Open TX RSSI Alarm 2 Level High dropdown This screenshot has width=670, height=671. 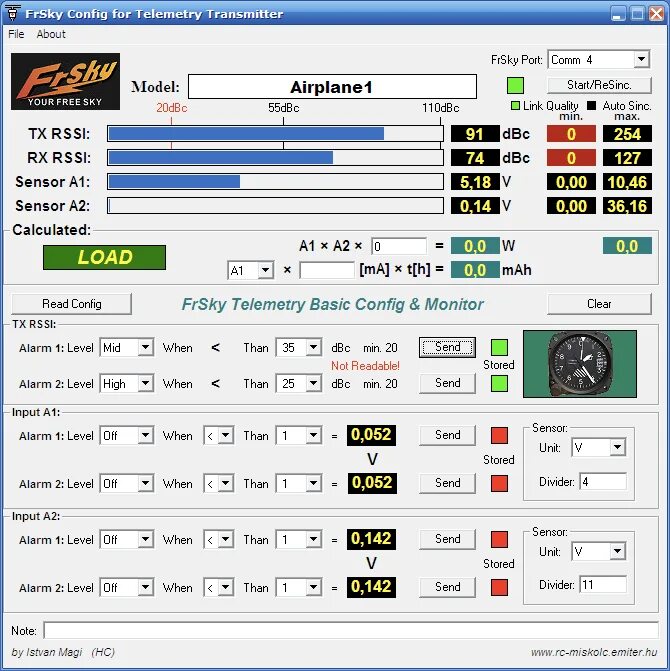[127, 383]
